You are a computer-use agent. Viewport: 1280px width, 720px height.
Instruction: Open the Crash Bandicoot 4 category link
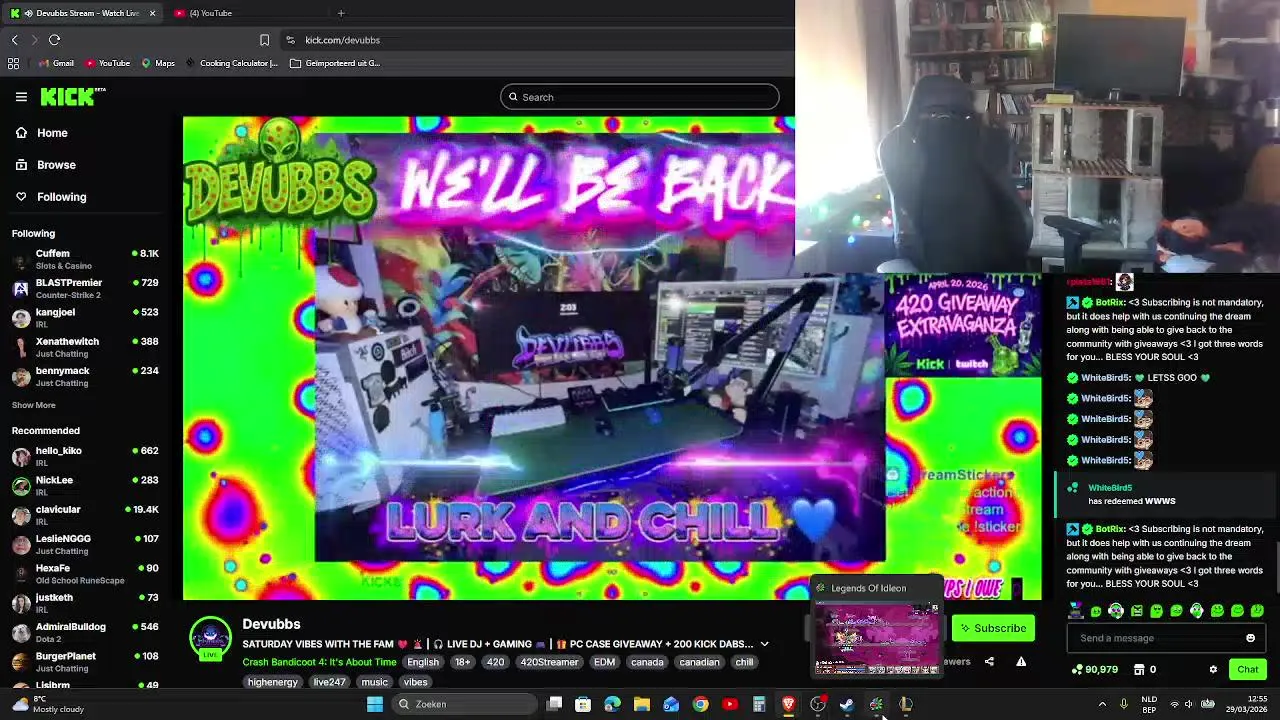coord(319,662)
